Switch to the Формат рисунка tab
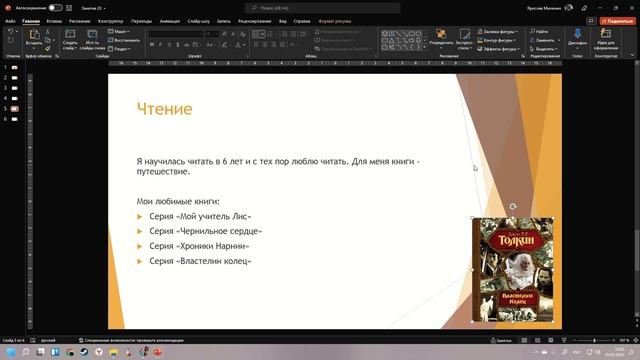The width and height of the screenshot is (640, 360). coord(334,21)
